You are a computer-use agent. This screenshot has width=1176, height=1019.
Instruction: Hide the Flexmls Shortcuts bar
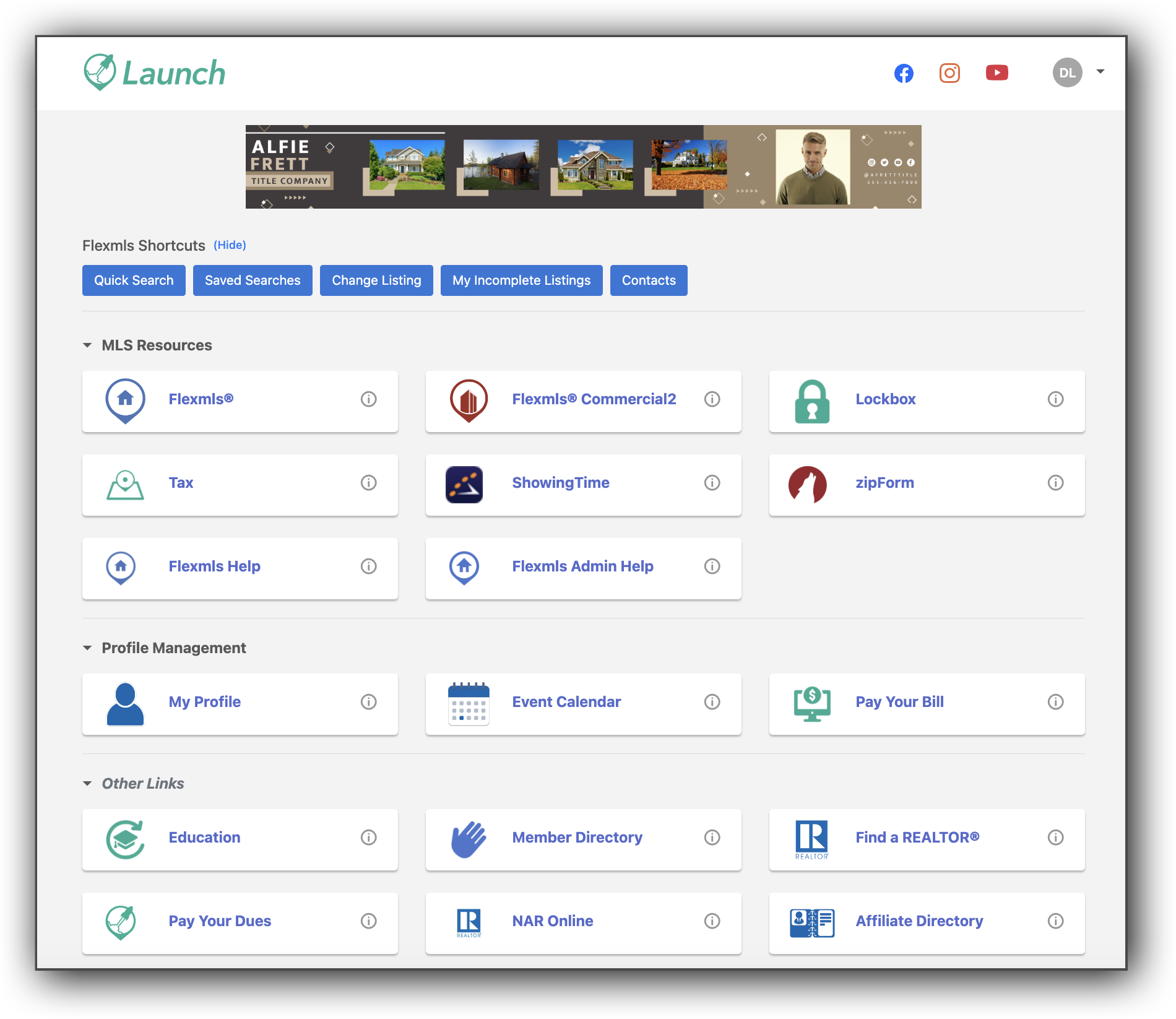tap(230, 245)
